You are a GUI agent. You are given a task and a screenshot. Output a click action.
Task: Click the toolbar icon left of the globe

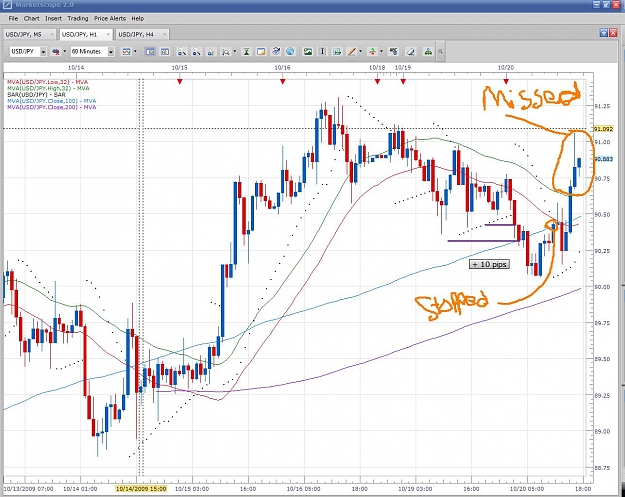point(275,52)
